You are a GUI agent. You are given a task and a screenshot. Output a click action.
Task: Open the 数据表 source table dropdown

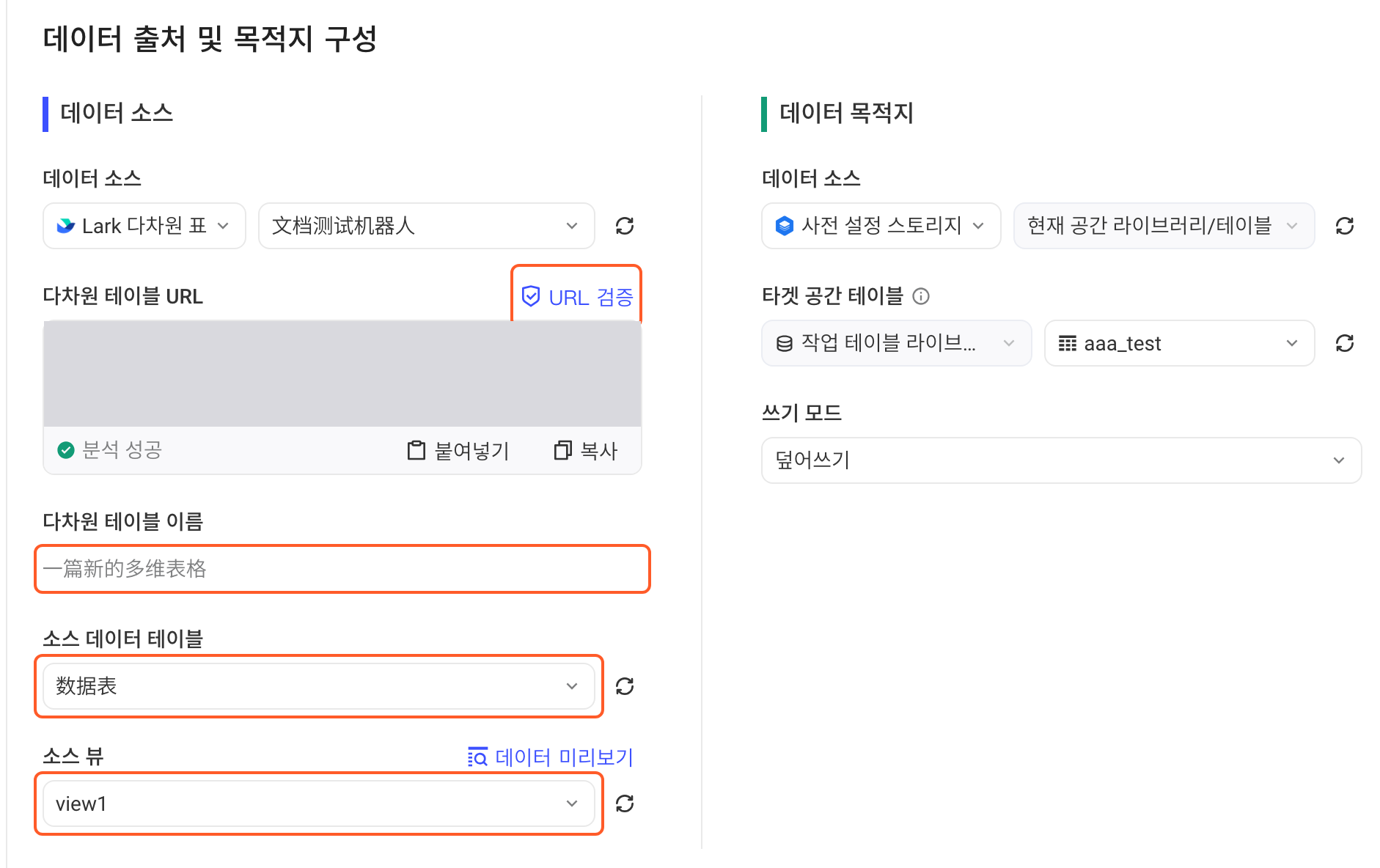(x=318, y=686)
